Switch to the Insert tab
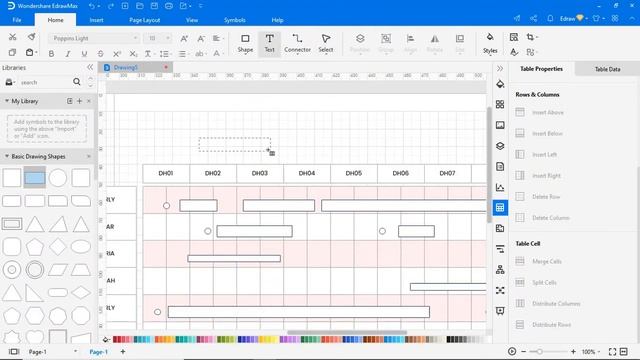 tap(96, 20)
